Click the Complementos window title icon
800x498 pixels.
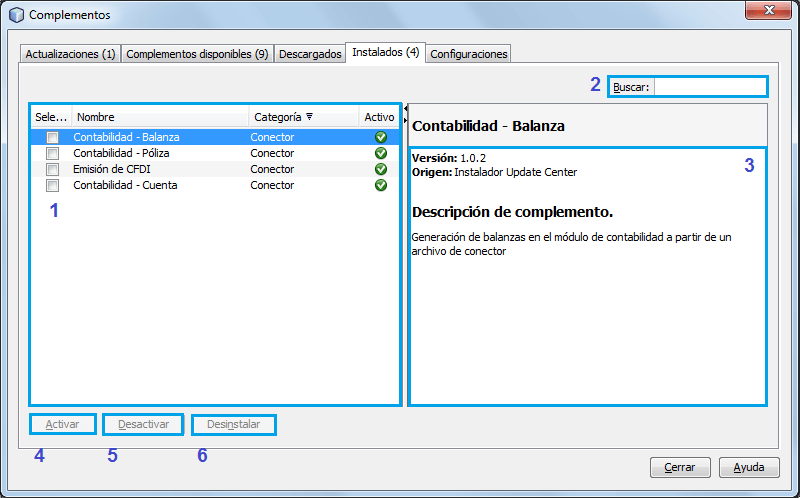pyautogui.click(x=16, y=15)
